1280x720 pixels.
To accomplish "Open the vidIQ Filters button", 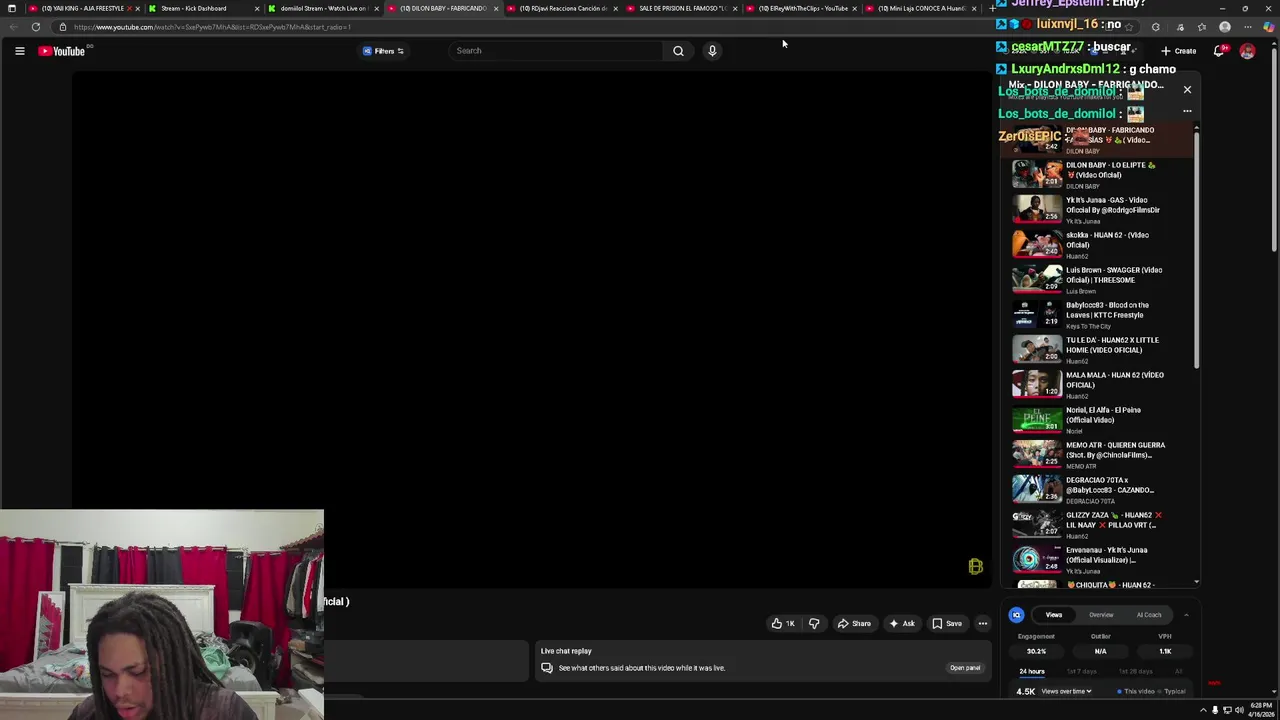I will [384, 51].
